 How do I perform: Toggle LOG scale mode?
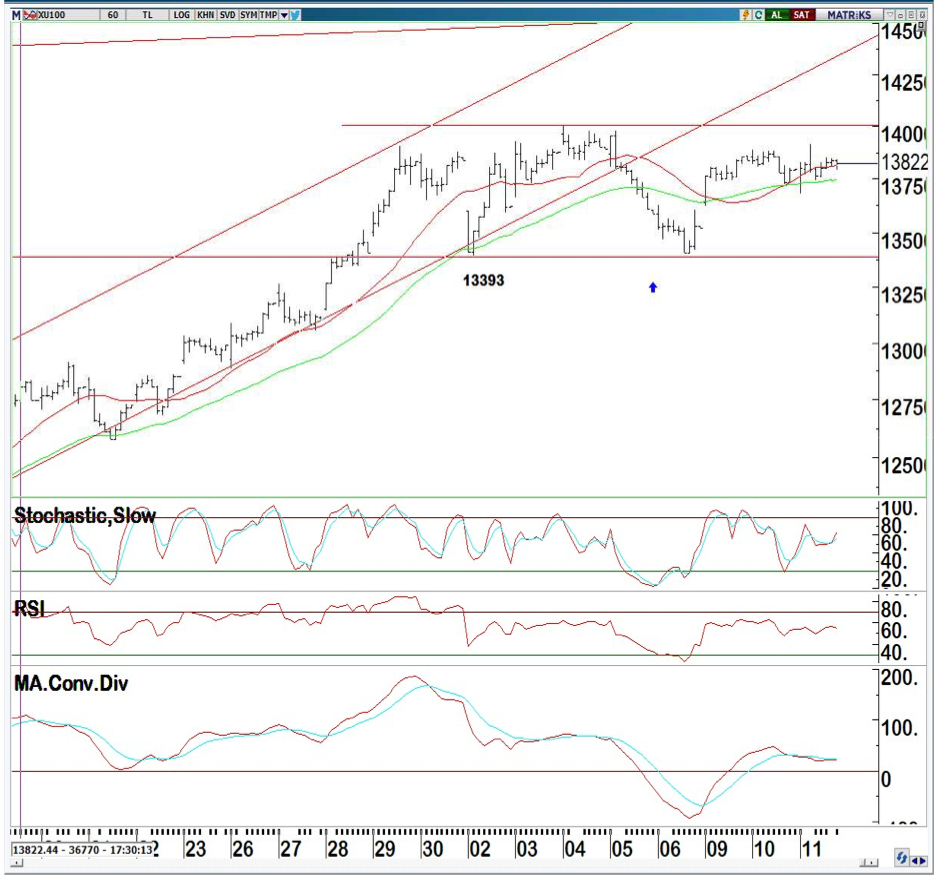coord(181,15)
